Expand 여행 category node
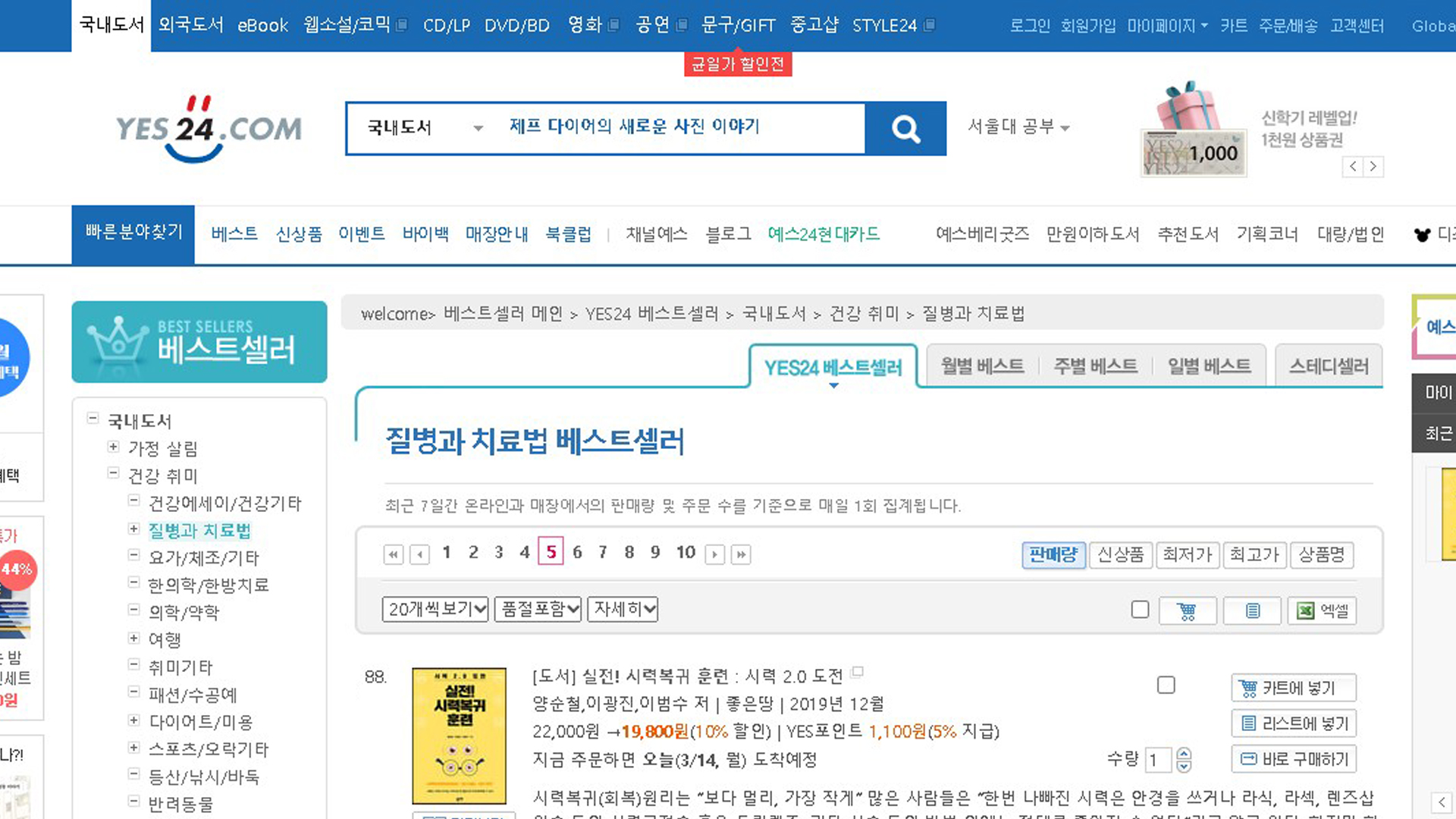Image resolution: width=1456 pixels, height=819 pixels. (133, 638)
